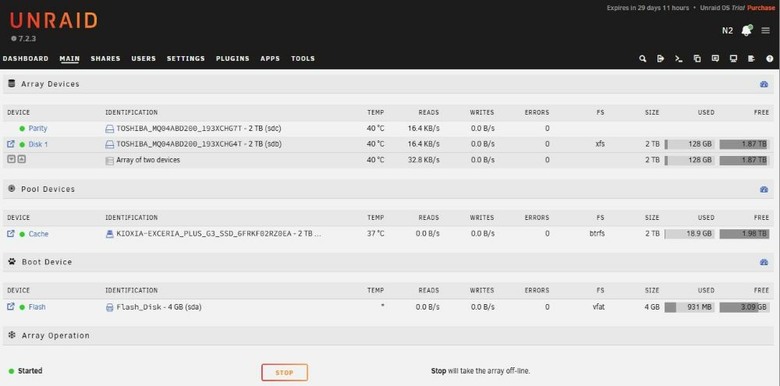Go to the Dashboard tab
Viewport: 780px width, 386px height.
(25, 59)
